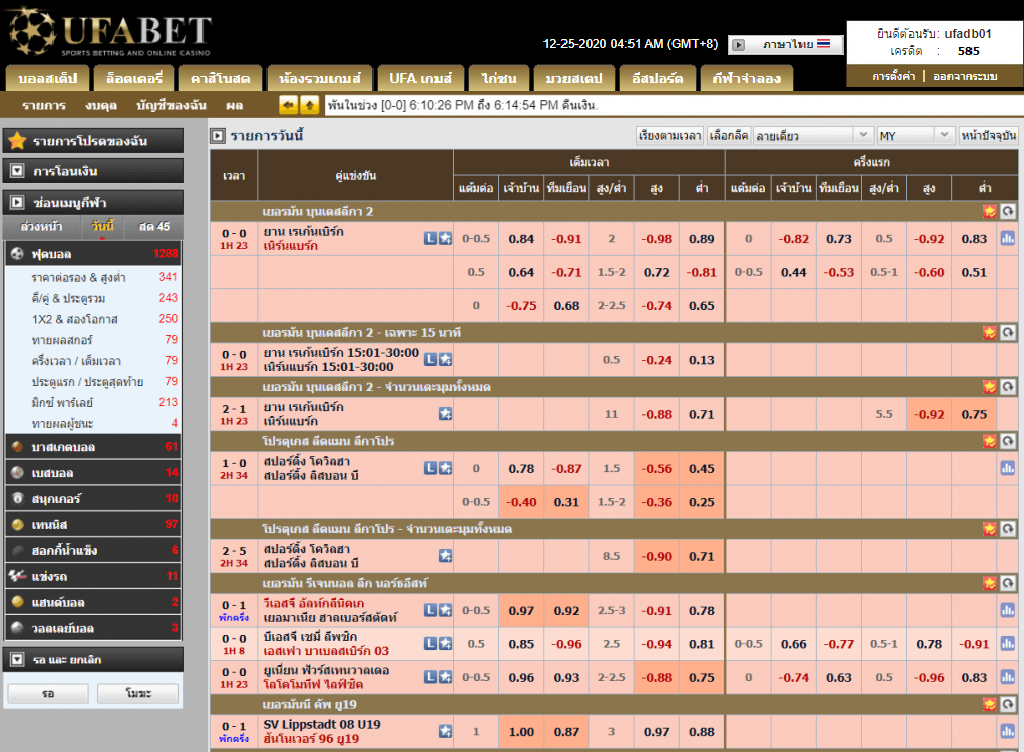Open live stream icon for ยาน เรเก้นเบิร์ก match
The height and width of the screenshot is (752, 1024).
coord(430,238)
